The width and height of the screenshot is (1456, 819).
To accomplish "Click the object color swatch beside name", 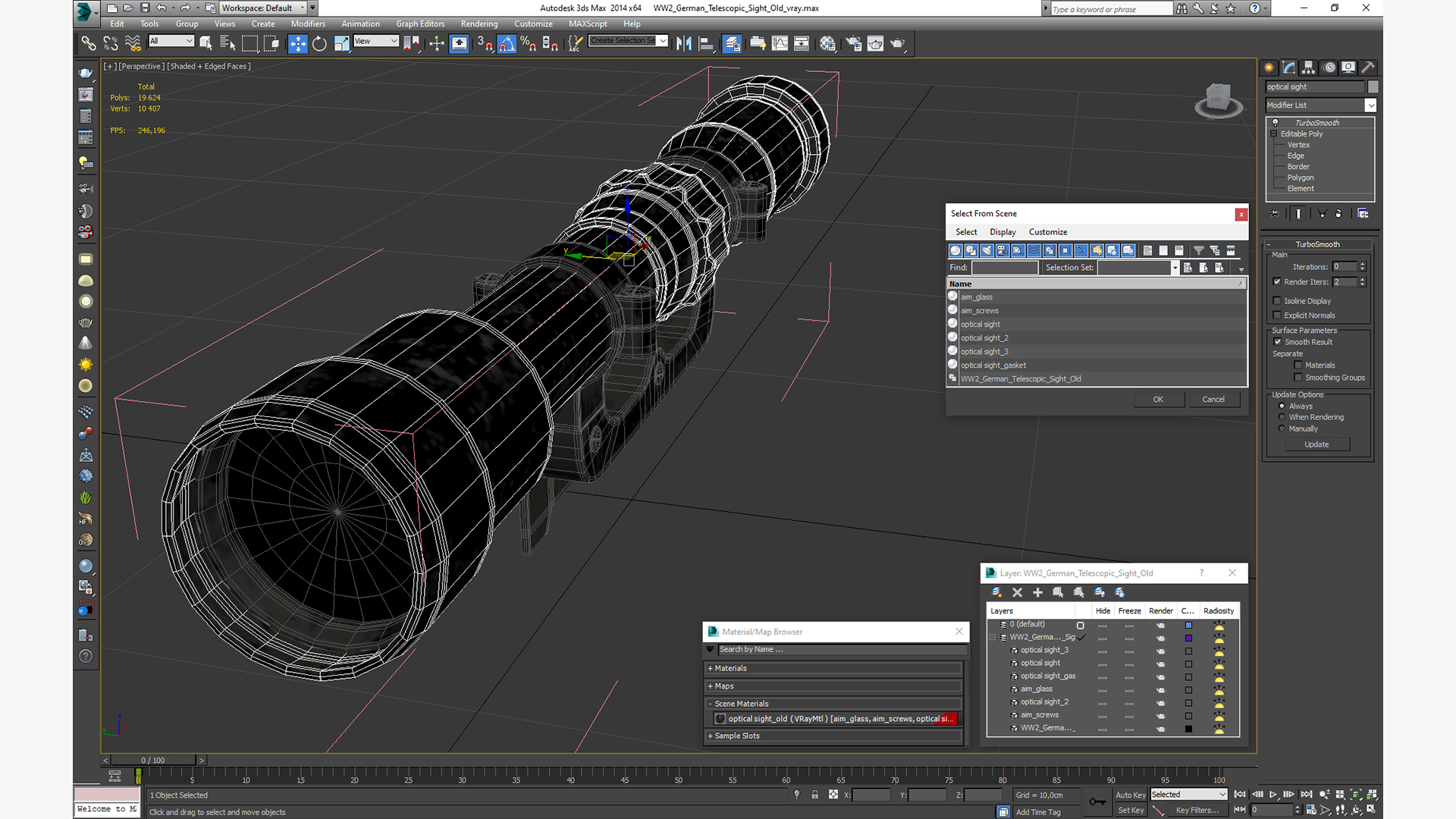I will click(x=1373, y=86).
